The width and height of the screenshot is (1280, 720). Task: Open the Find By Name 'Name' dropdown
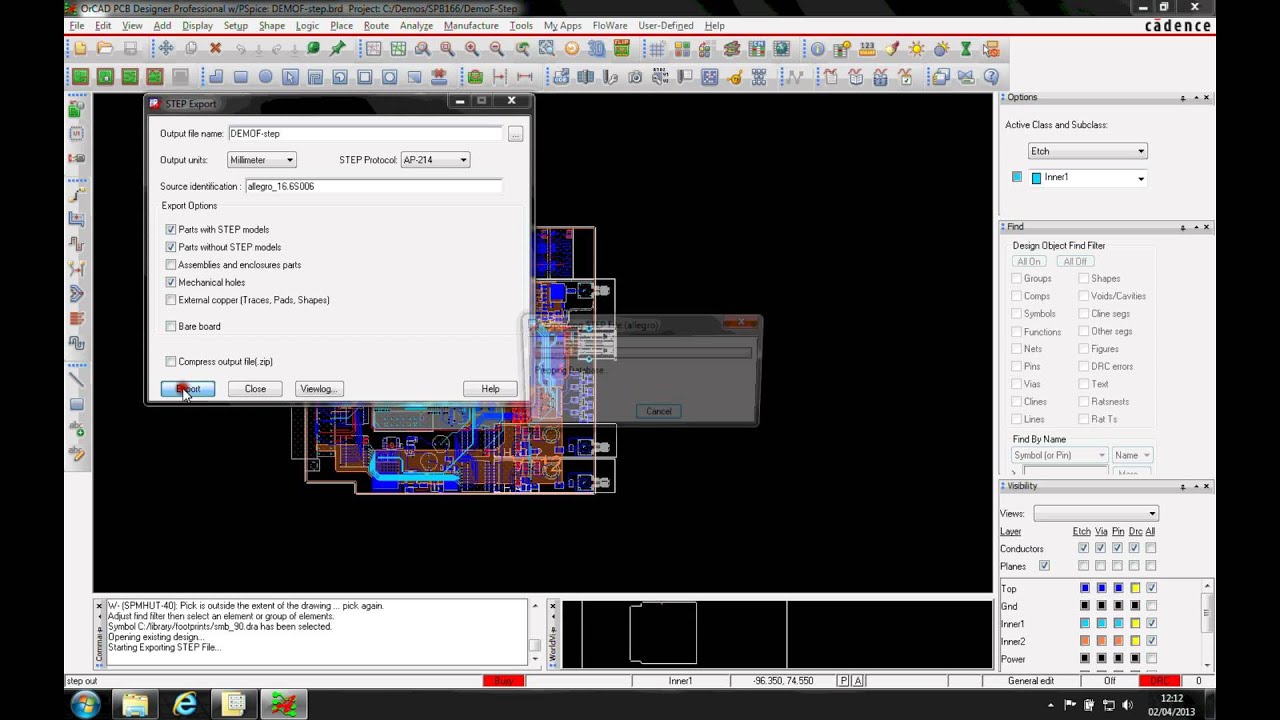(1133, 455)
